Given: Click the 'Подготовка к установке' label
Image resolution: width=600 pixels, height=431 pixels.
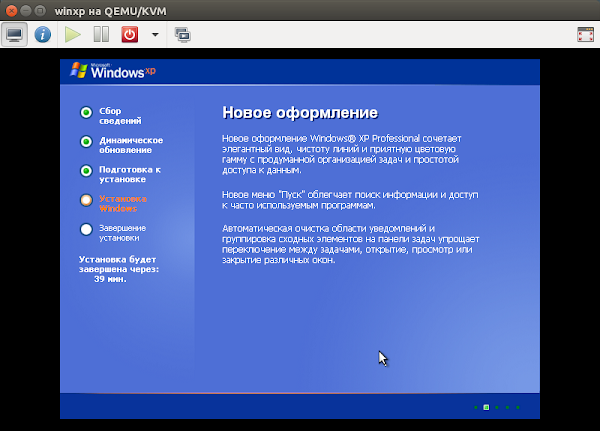Looking at the screenshot, I should click(130, 174).
